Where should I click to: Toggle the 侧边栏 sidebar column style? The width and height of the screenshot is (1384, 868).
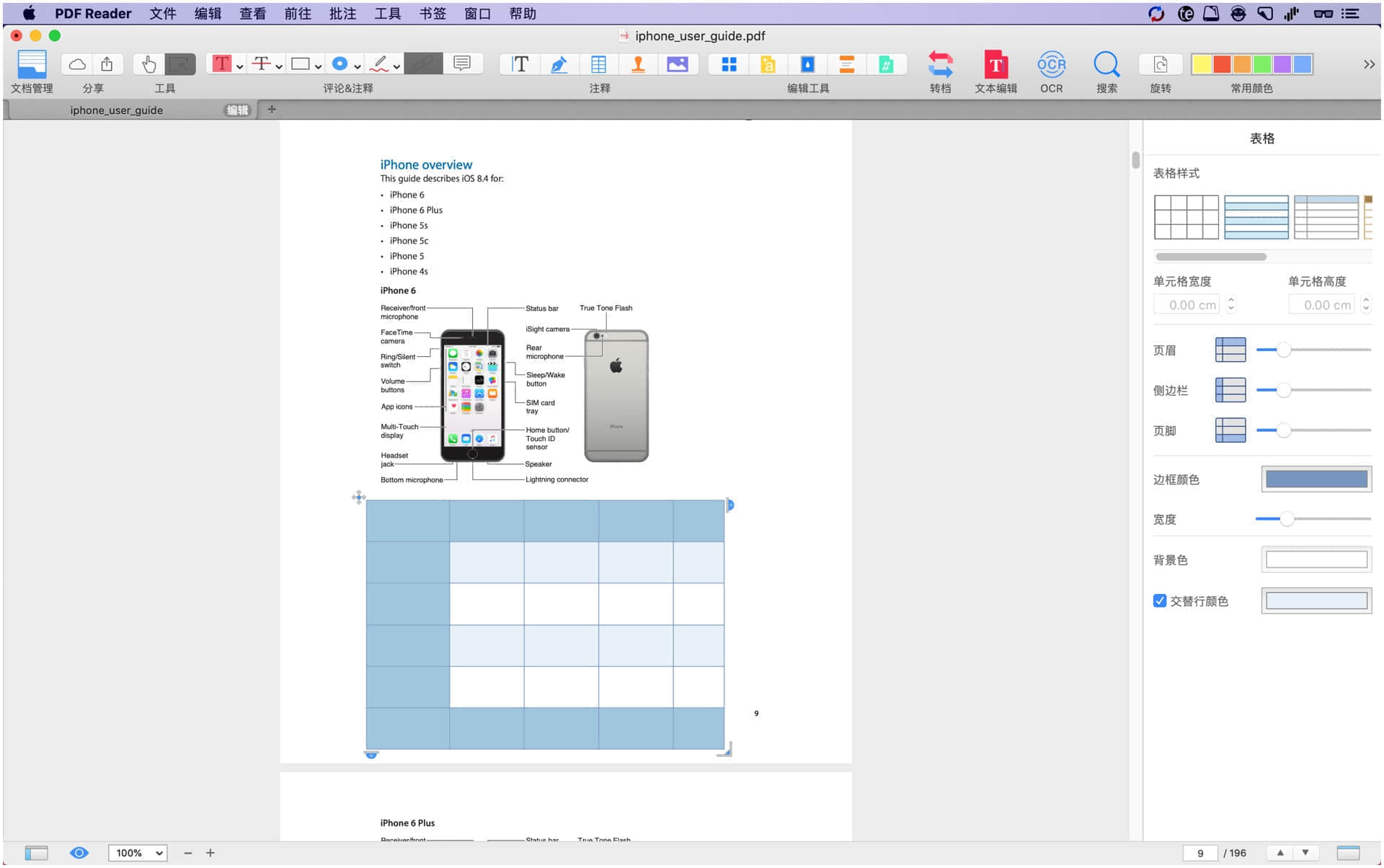tap(1230, 390)
